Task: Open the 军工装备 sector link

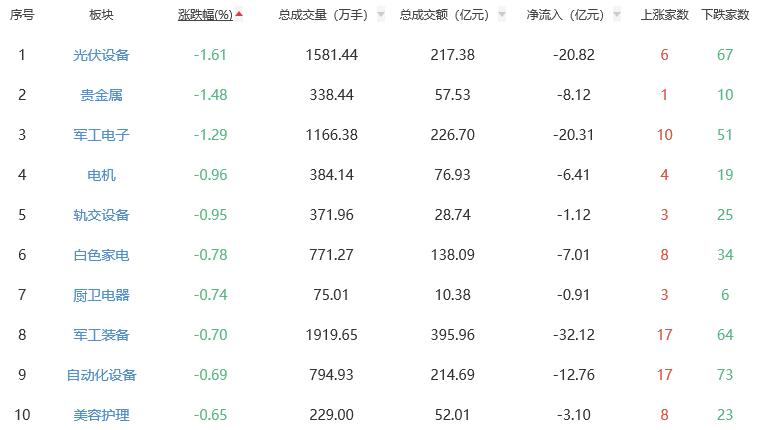Action: 101,335
